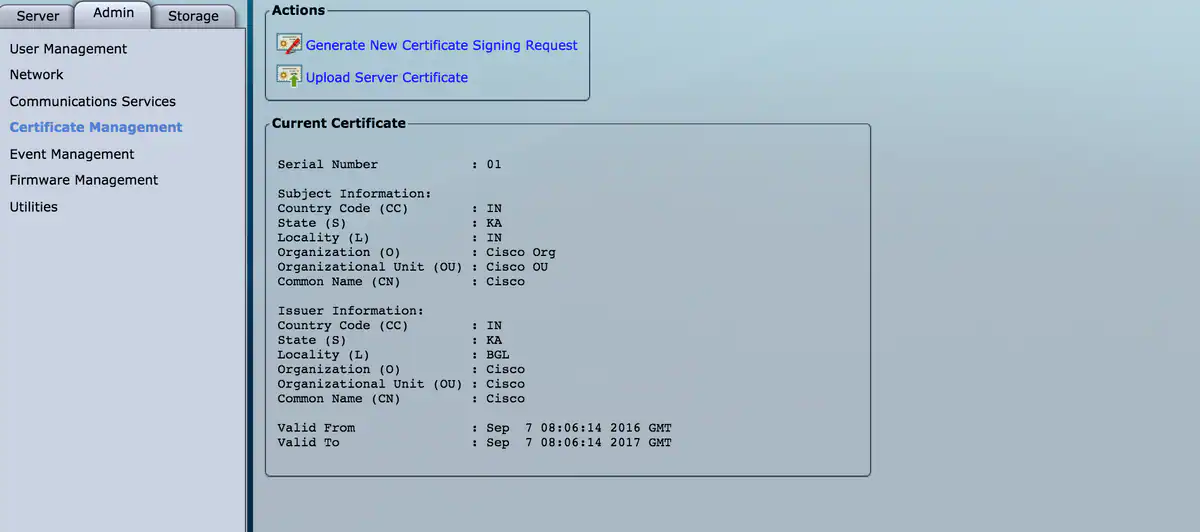Click the Valid To date value
Viewport: 1200px width, 532px height.
tap(579, 442)
